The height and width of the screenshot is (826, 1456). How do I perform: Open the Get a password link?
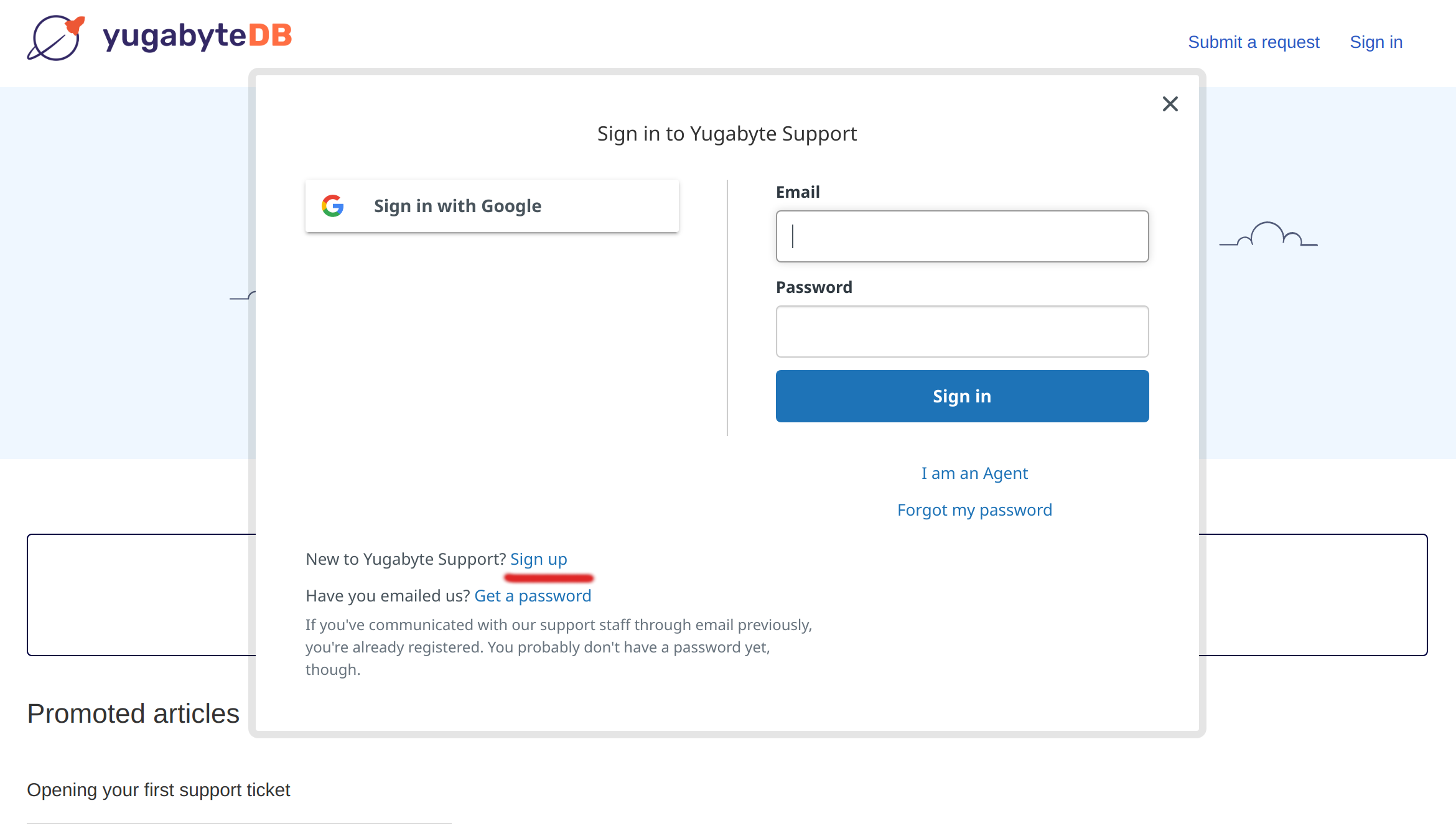[x=533, y=596]
